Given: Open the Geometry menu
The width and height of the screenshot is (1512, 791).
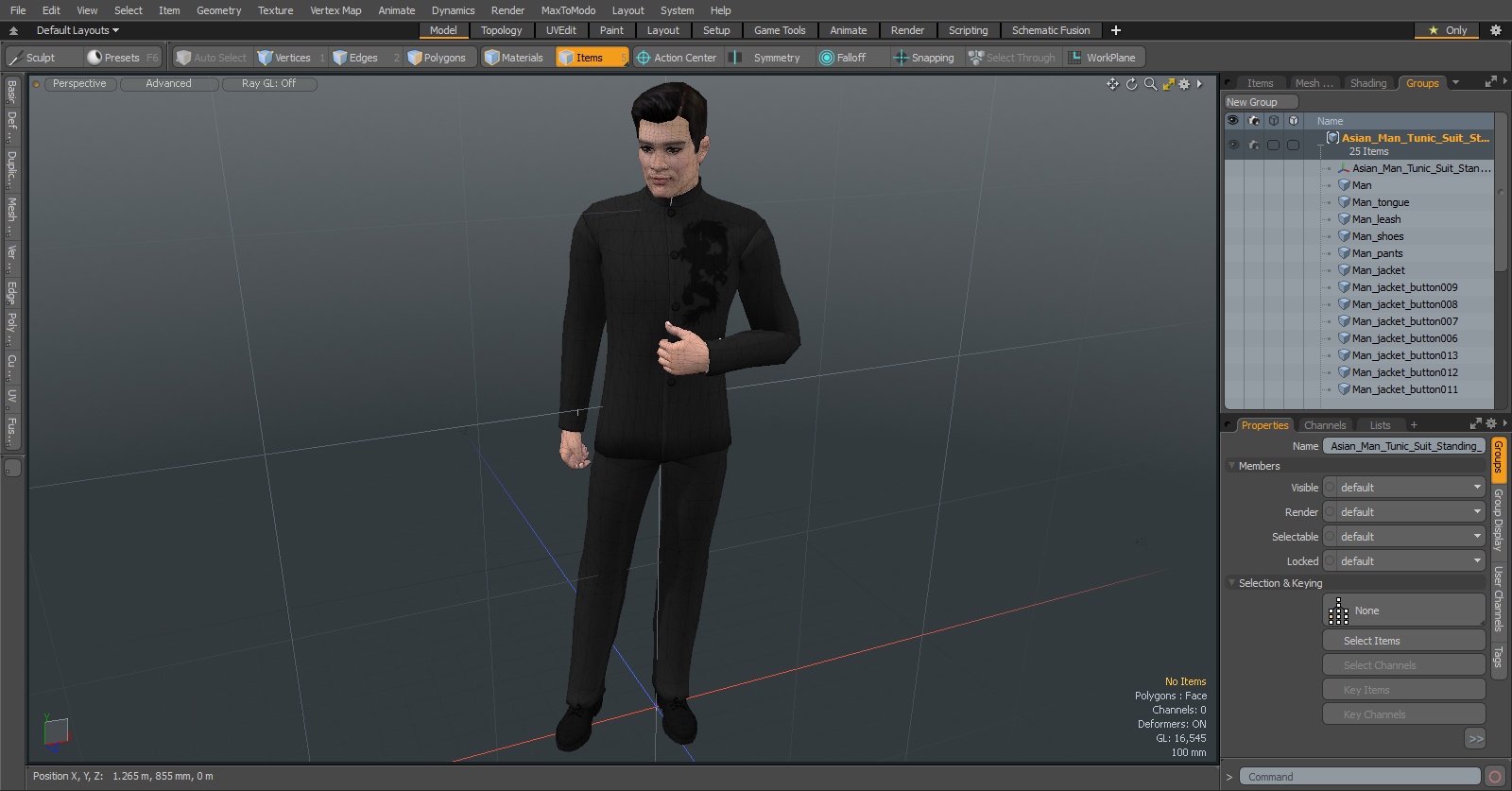Looking at the screenshot, I should (218, 10).
